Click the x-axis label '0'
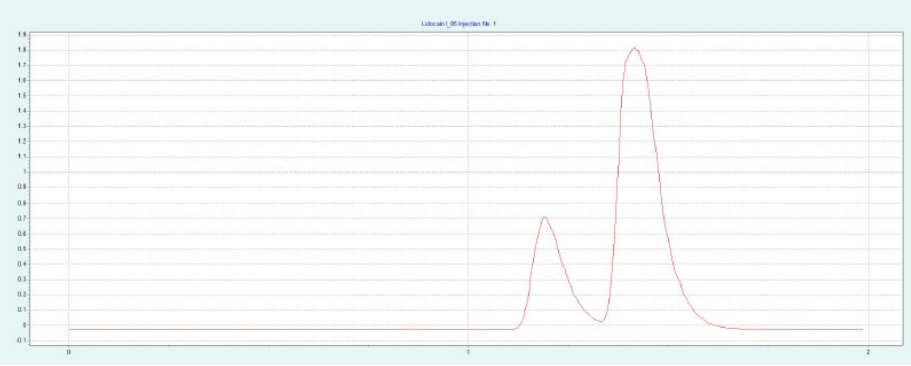Viewport: 911px width, 366px height. click(x=69, y=352)
